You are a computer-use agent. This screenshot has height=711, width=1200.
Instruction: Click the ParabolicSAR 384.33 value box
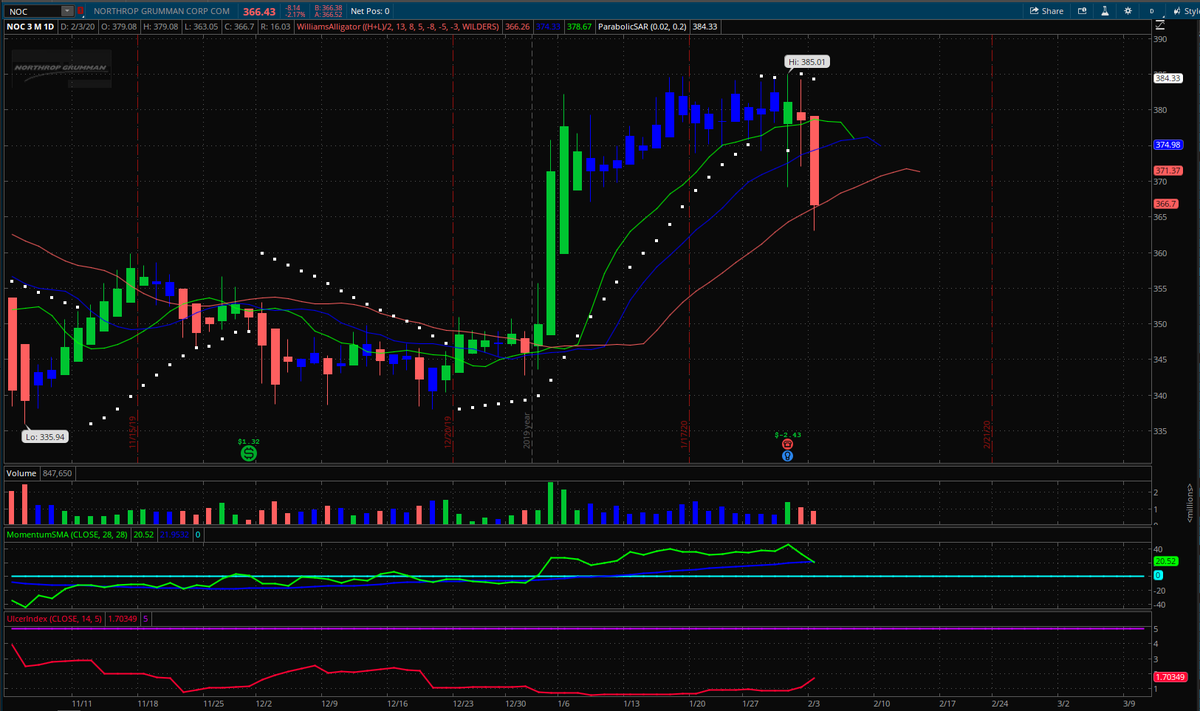tap(706, 27)
